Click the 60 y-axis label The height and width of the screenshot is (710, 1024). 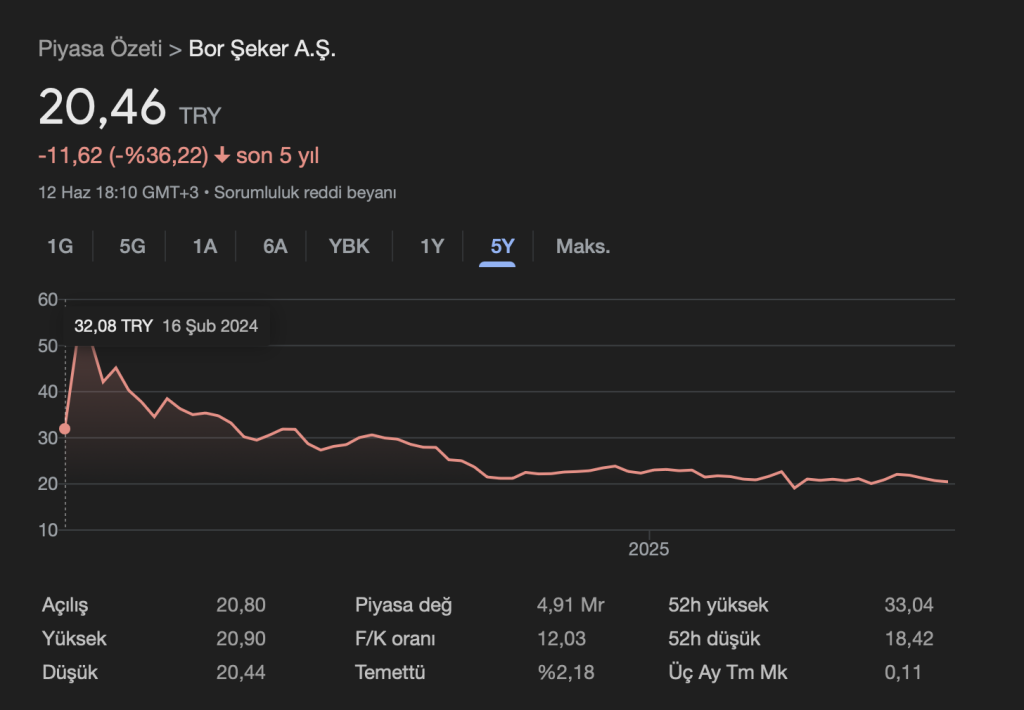[48, 300]
